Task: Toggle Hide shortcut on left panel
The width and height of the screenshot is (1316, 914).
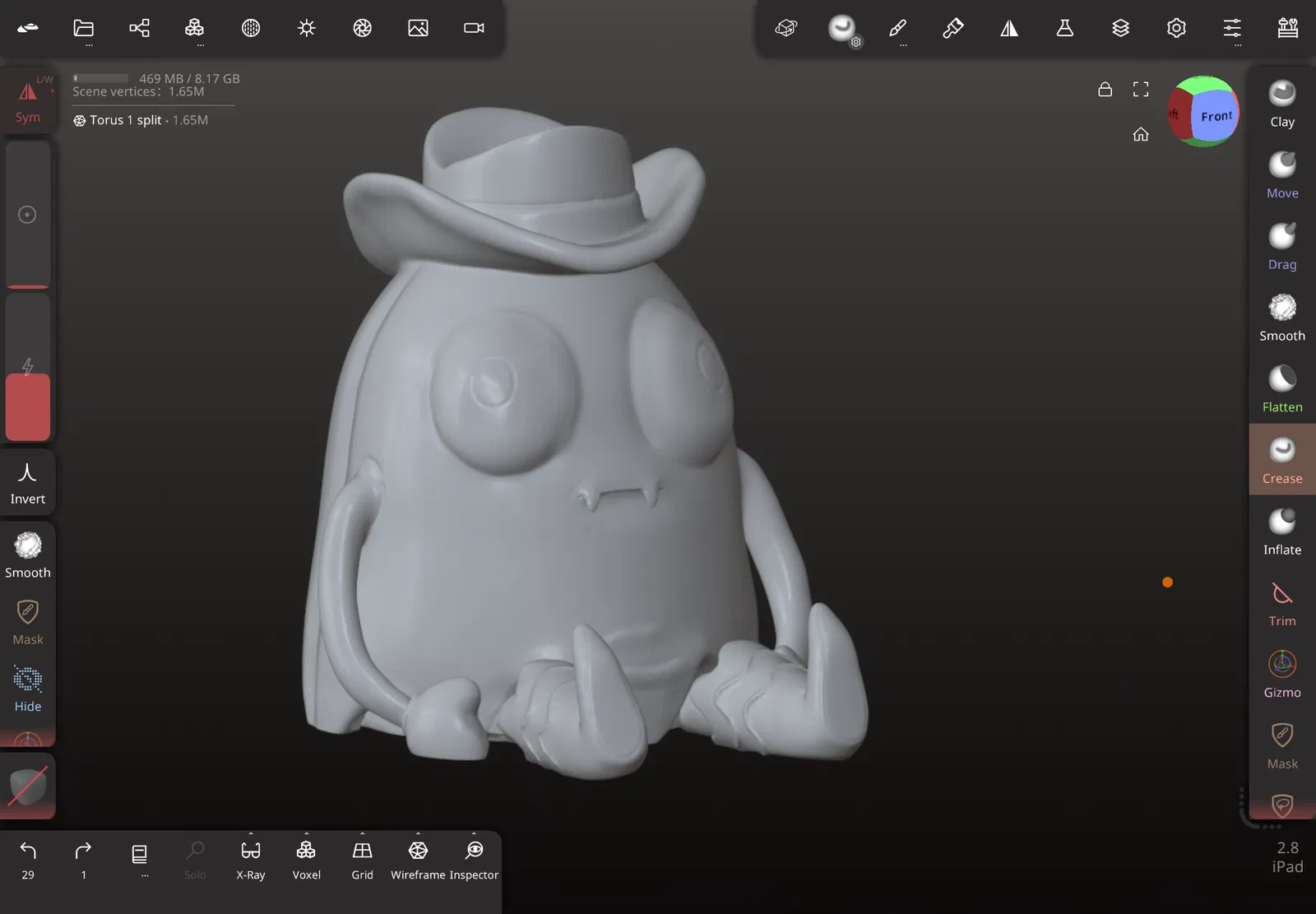Action: click(x=28, y=689)
